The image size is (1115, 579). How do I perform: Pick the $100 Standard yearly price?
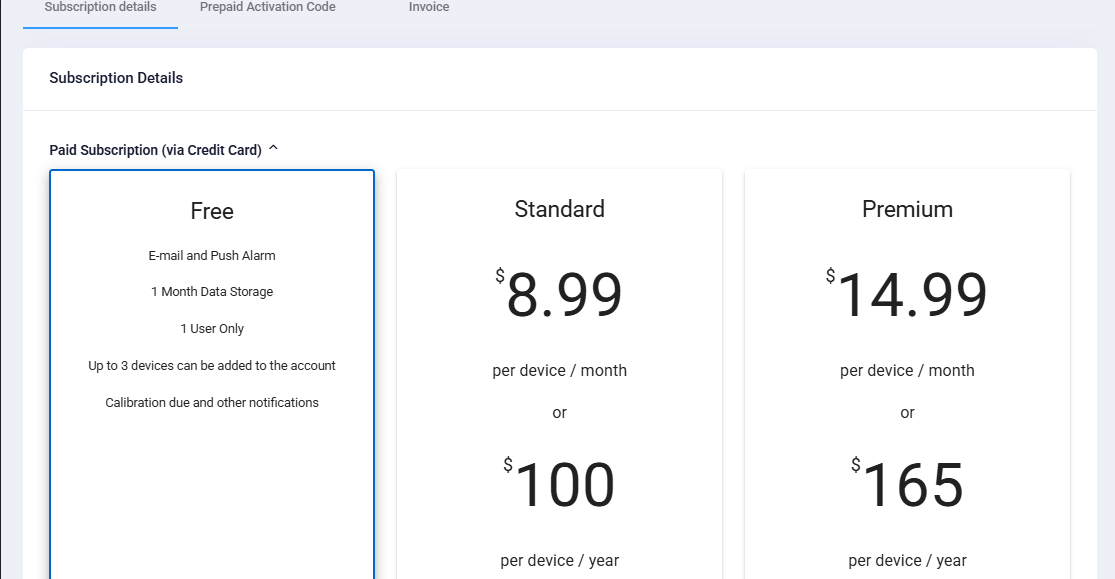point(559,484)
